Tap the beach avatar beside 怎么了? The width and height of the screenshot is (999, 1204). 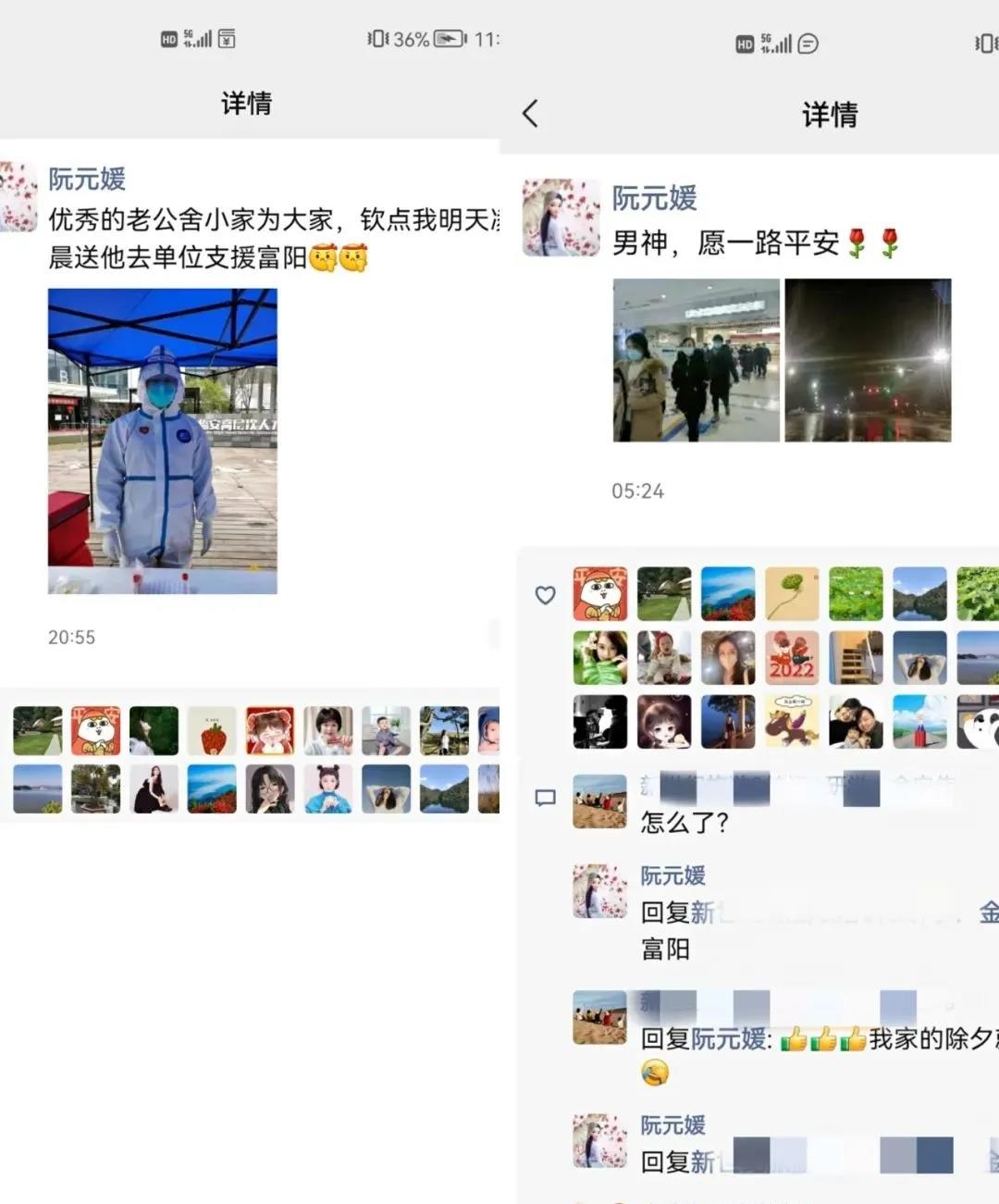point(599,801)
